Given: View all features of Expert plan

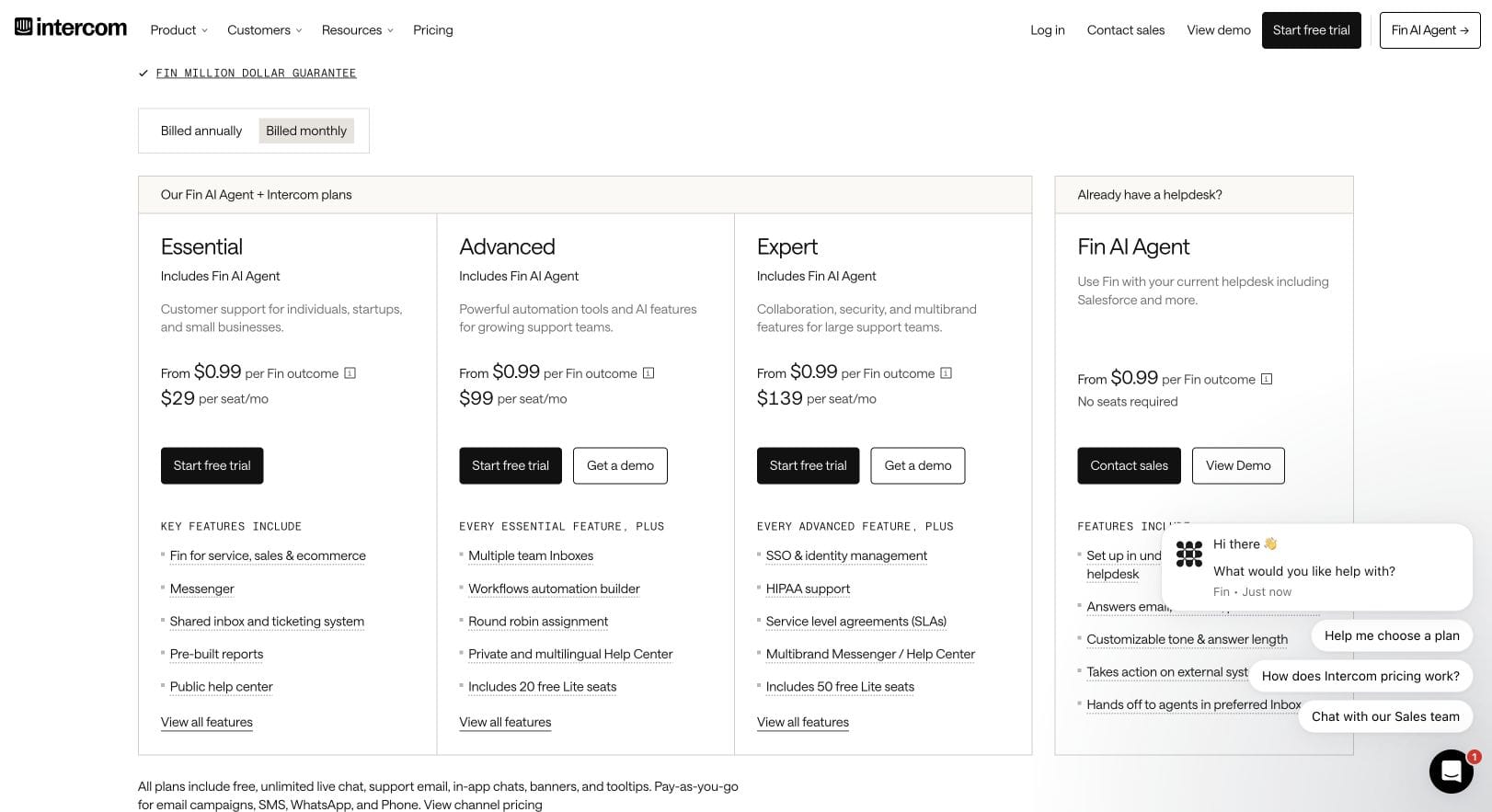Looking at the screenshot, I should point(803,722).
